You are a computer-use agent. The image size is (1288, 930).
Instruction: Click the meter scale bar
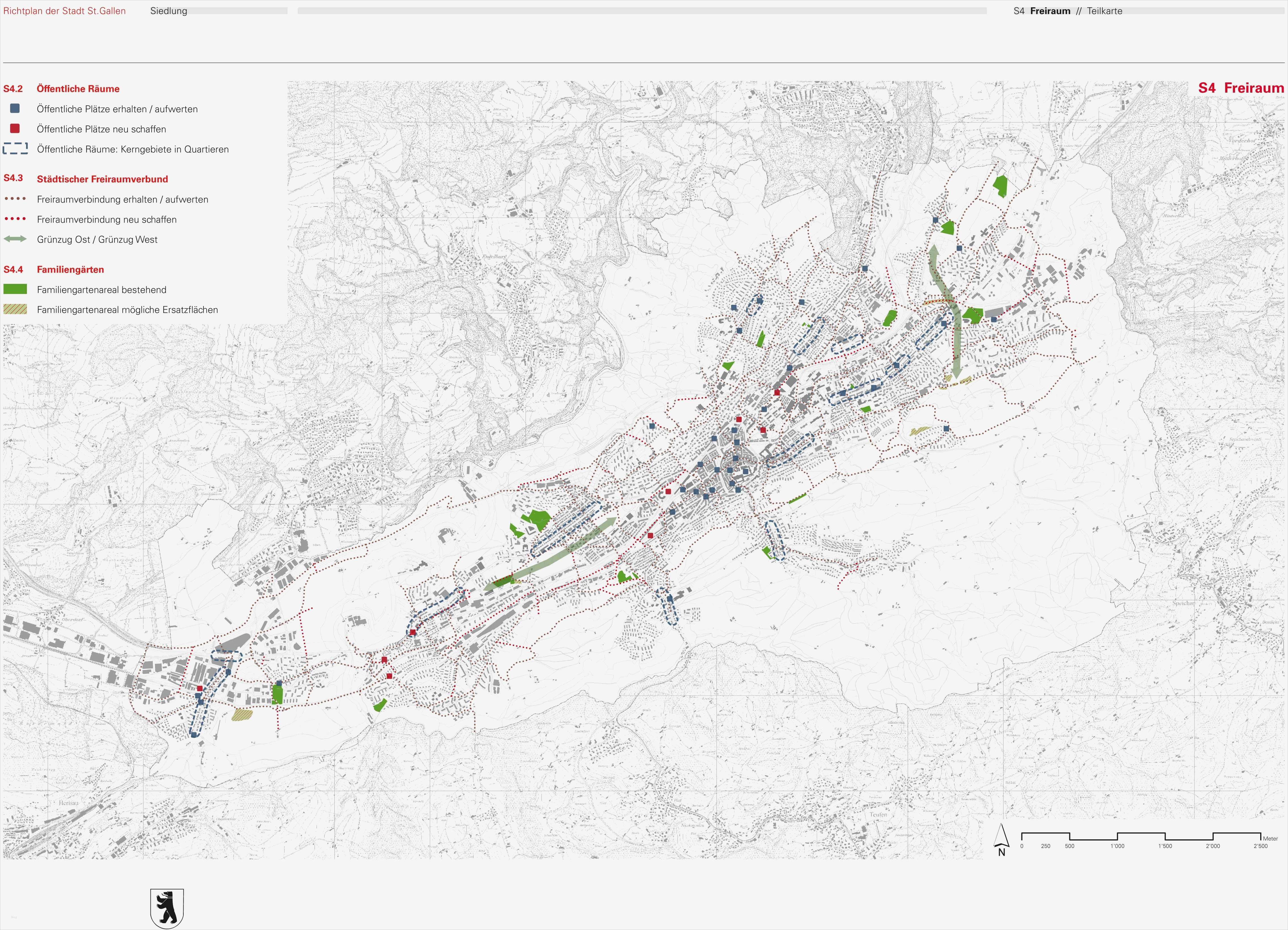(1141, 836)
